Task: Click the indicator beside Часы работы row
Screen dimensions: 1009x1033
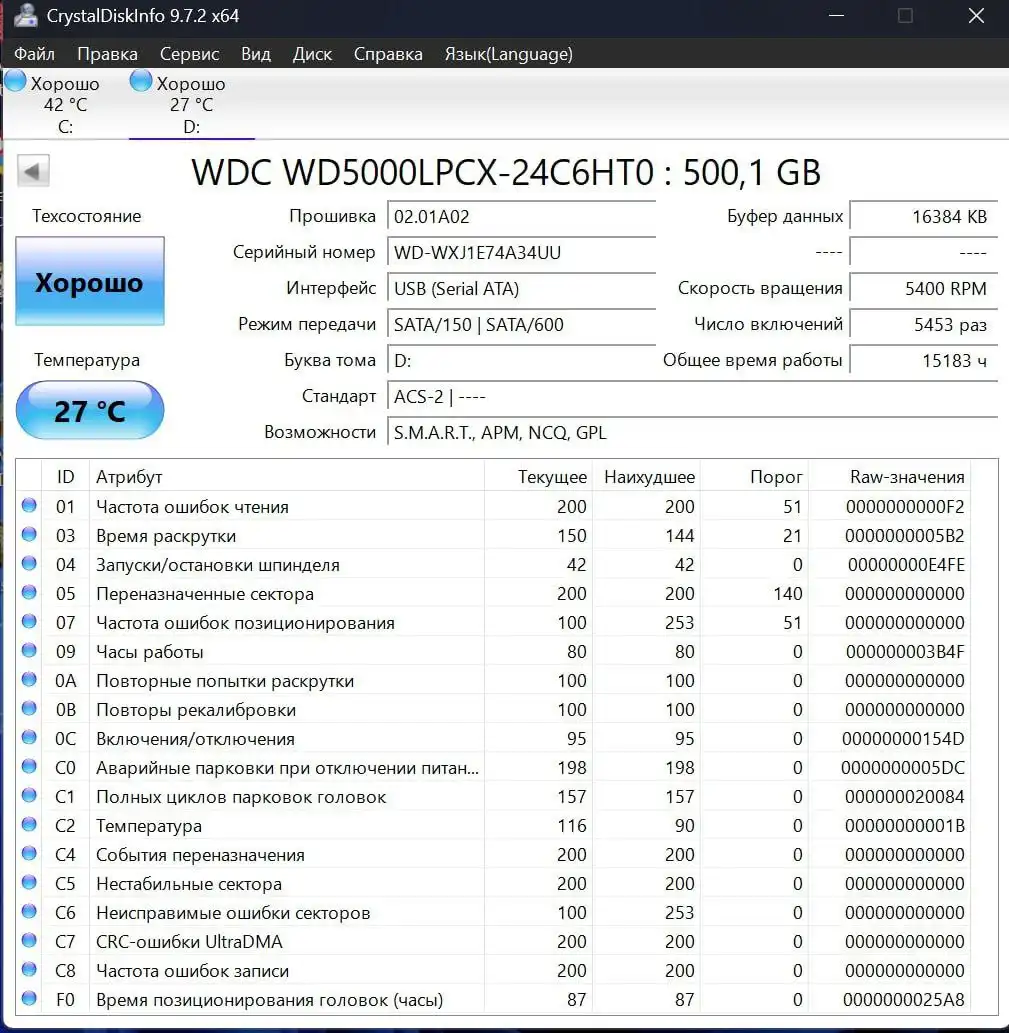Action: (28, 650)
